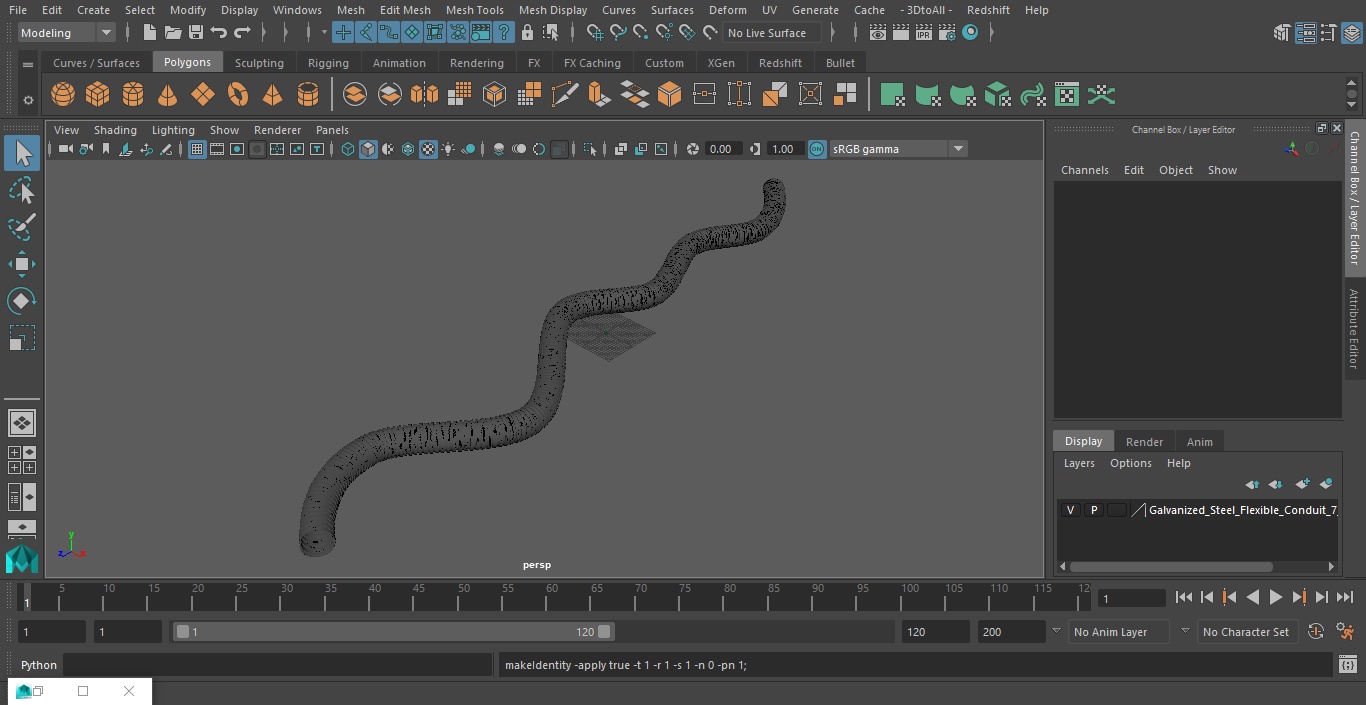Toggle layer playback P box
1366x705 pixels.
[1093, 510]
